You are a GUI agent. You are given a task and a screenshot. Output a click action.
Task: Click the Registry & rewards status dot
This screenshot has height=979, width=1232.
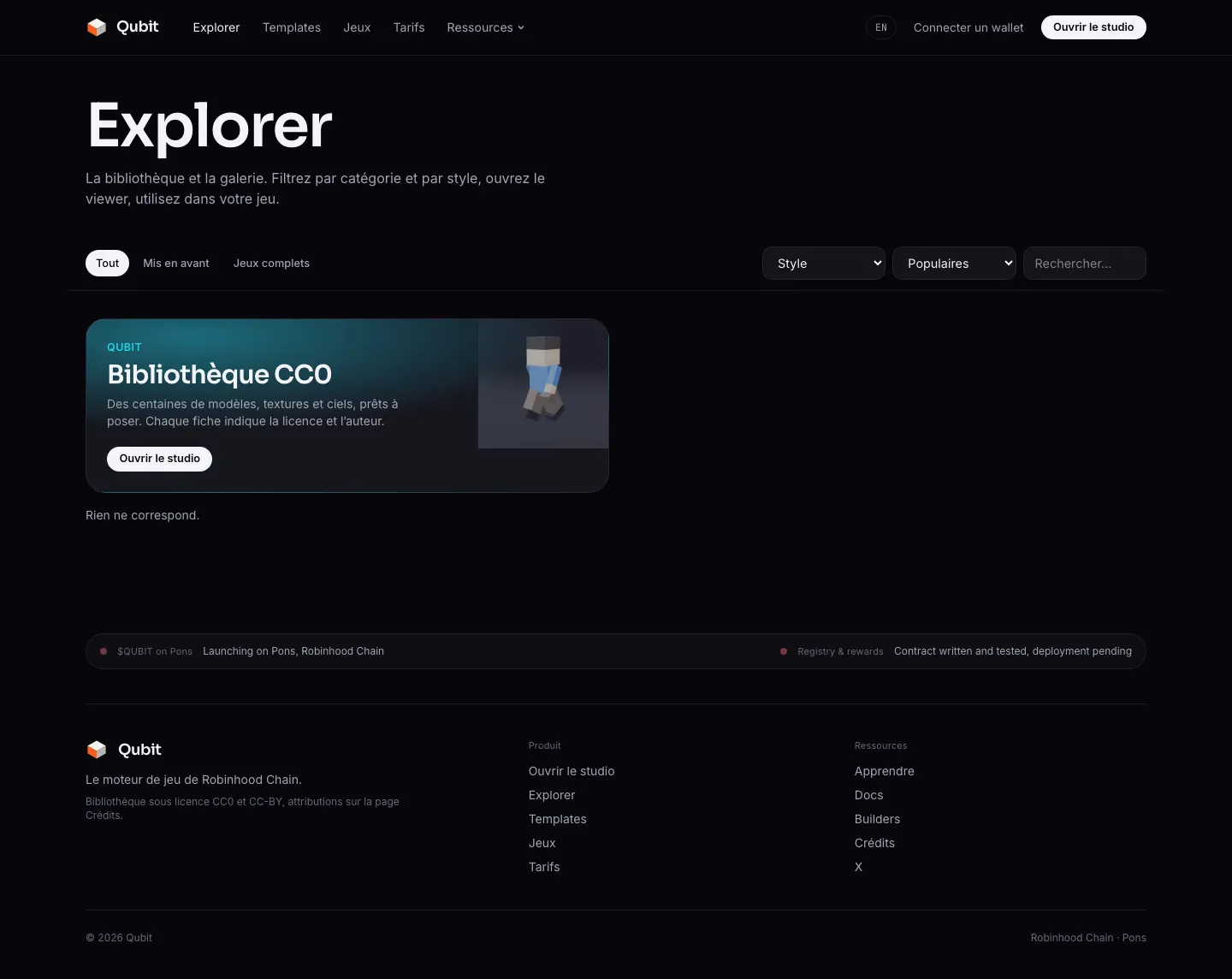tap(784, 651)
